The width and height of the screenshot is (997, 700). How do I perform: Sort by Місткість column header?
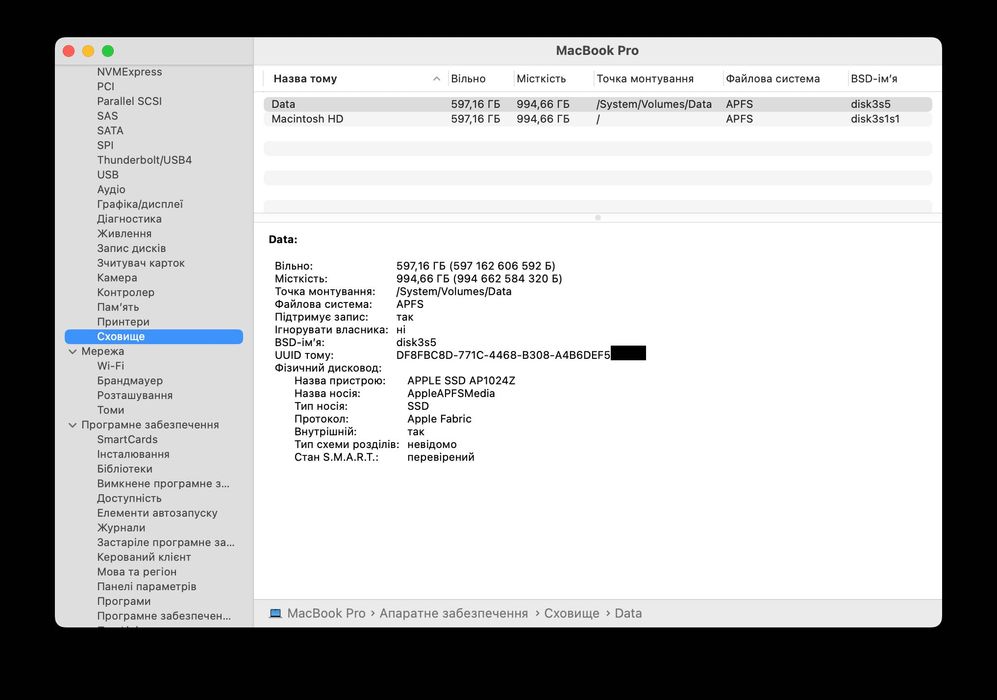point(541,79)
